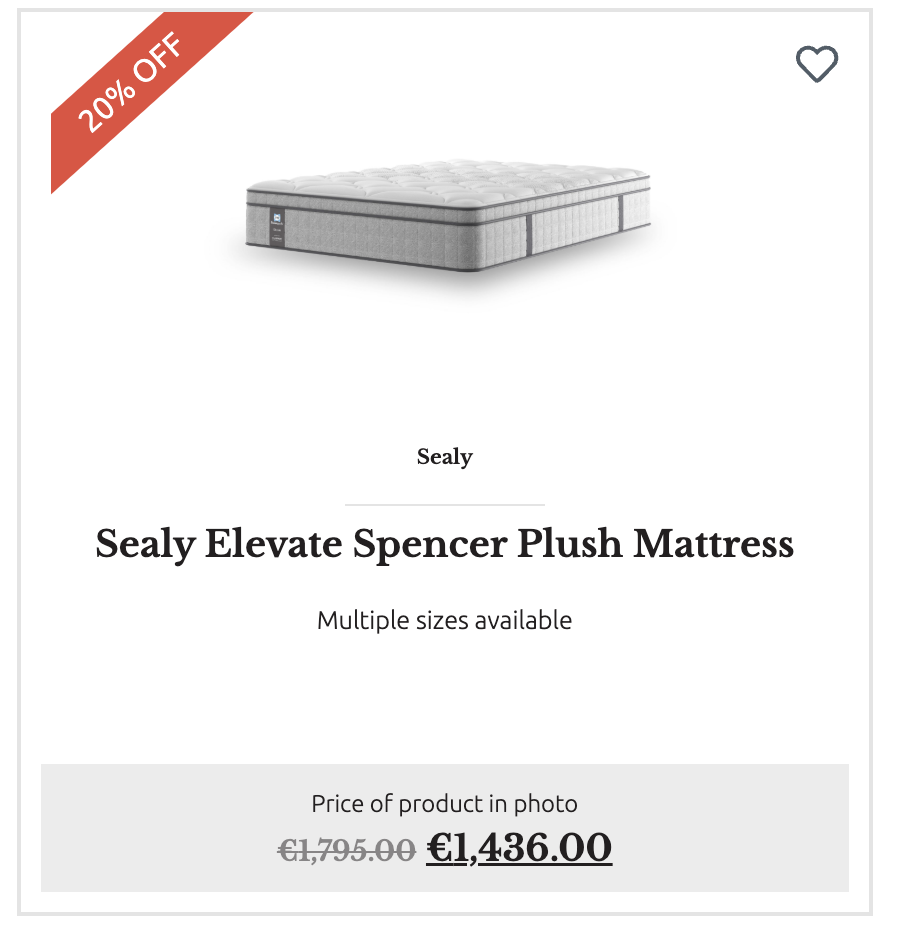Screen dimensions: 898x930
Task: Open Sealy Elevate Spencer Plush Mattress title
Action: pyautogui.click(x=445, y=544)
